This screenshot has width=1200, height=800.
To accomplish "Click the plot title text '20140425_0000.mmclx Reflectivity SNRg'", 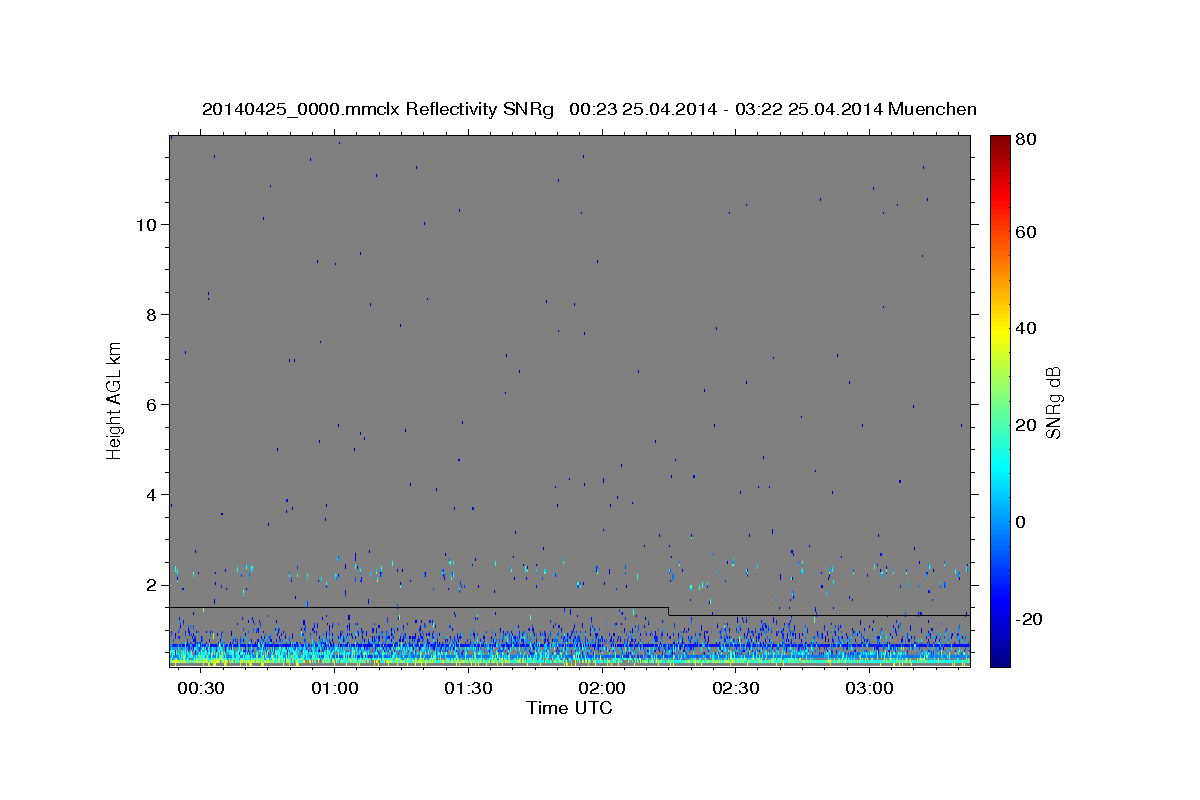I will [x=378, y=109].
